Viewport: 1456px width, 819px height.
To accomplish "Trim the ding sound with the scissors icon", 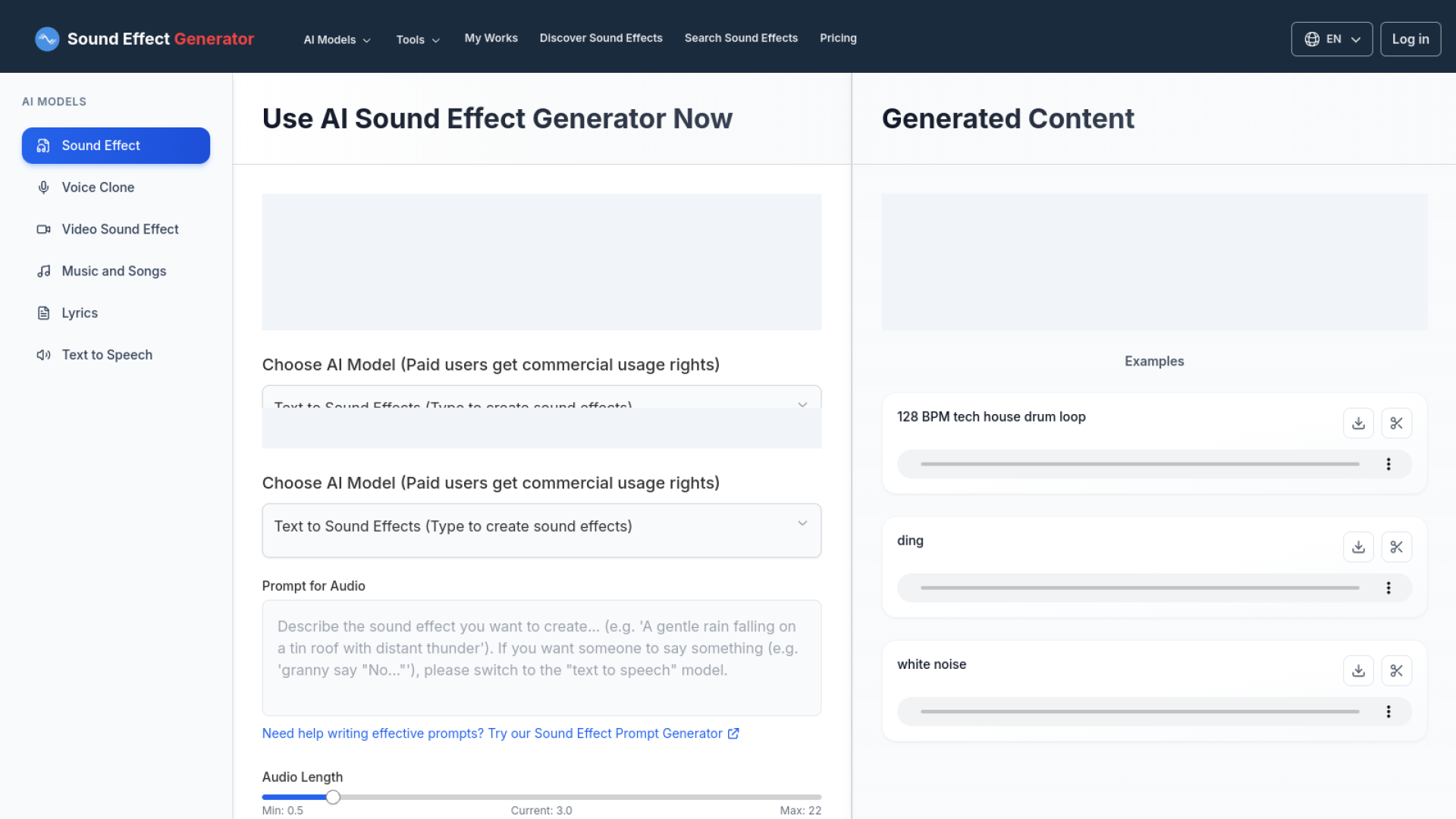I will point(1397,547).
